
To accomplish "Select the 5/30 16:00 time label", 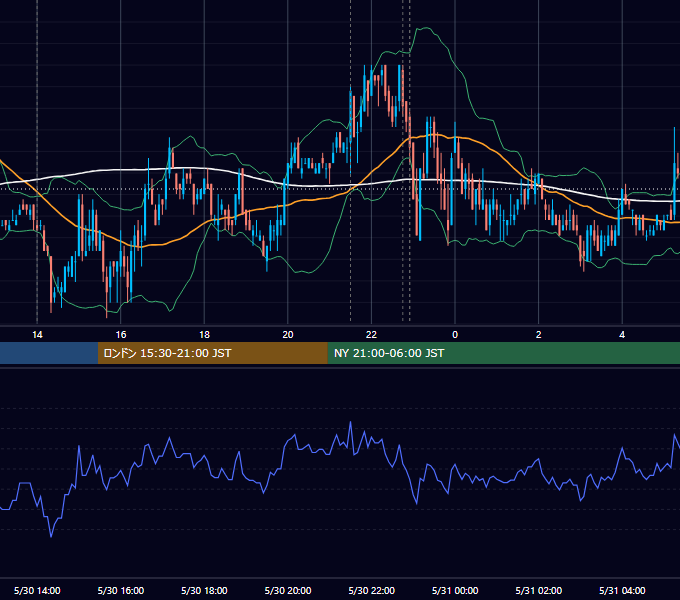I will click(121, 590).
